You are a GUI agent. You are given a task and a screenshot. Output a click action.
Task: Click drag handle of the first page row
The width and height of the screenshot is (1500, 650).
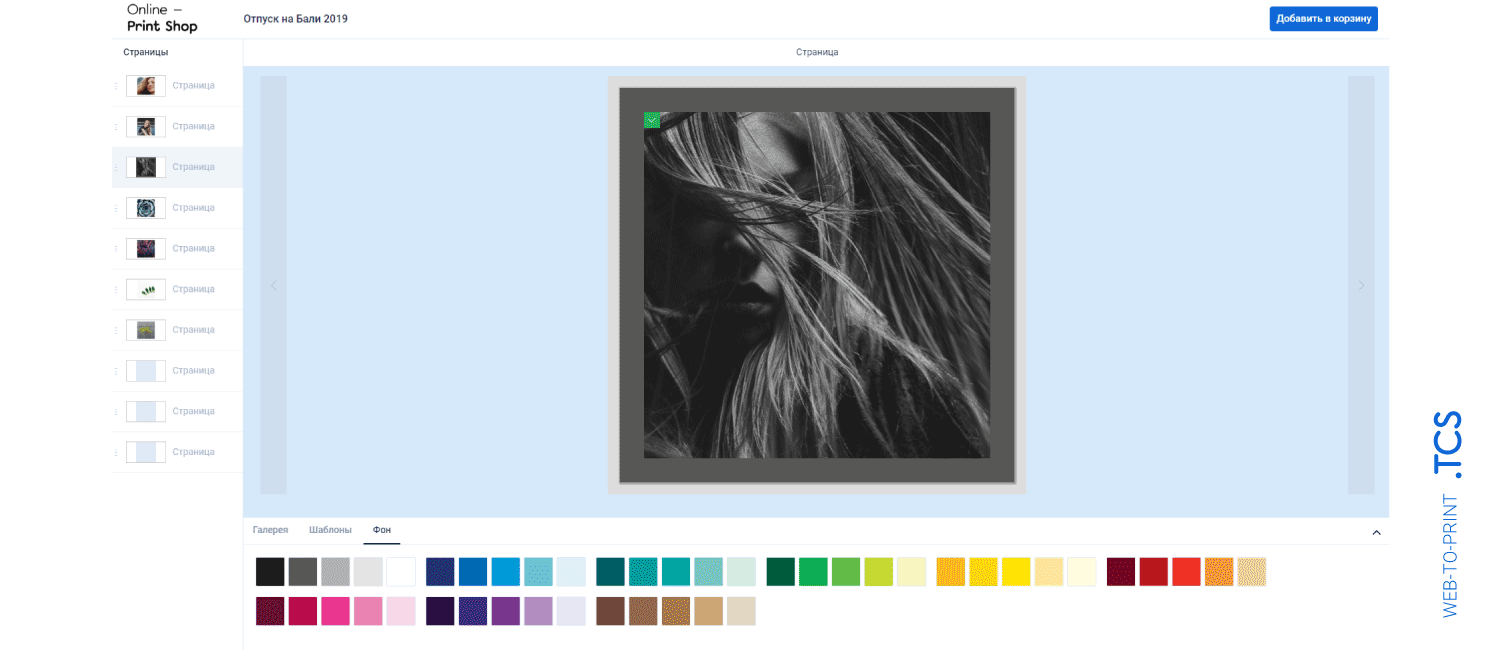tap(116, 86)
